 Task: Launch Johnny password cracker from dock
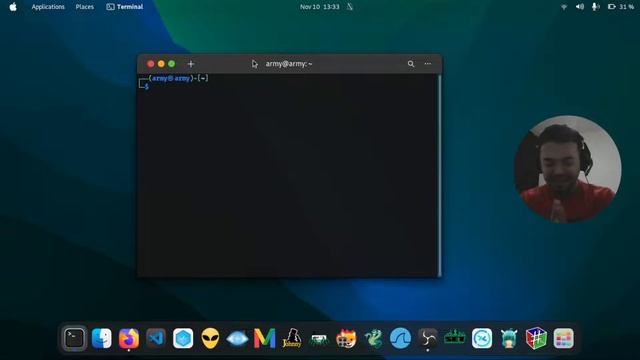point(292,338)
